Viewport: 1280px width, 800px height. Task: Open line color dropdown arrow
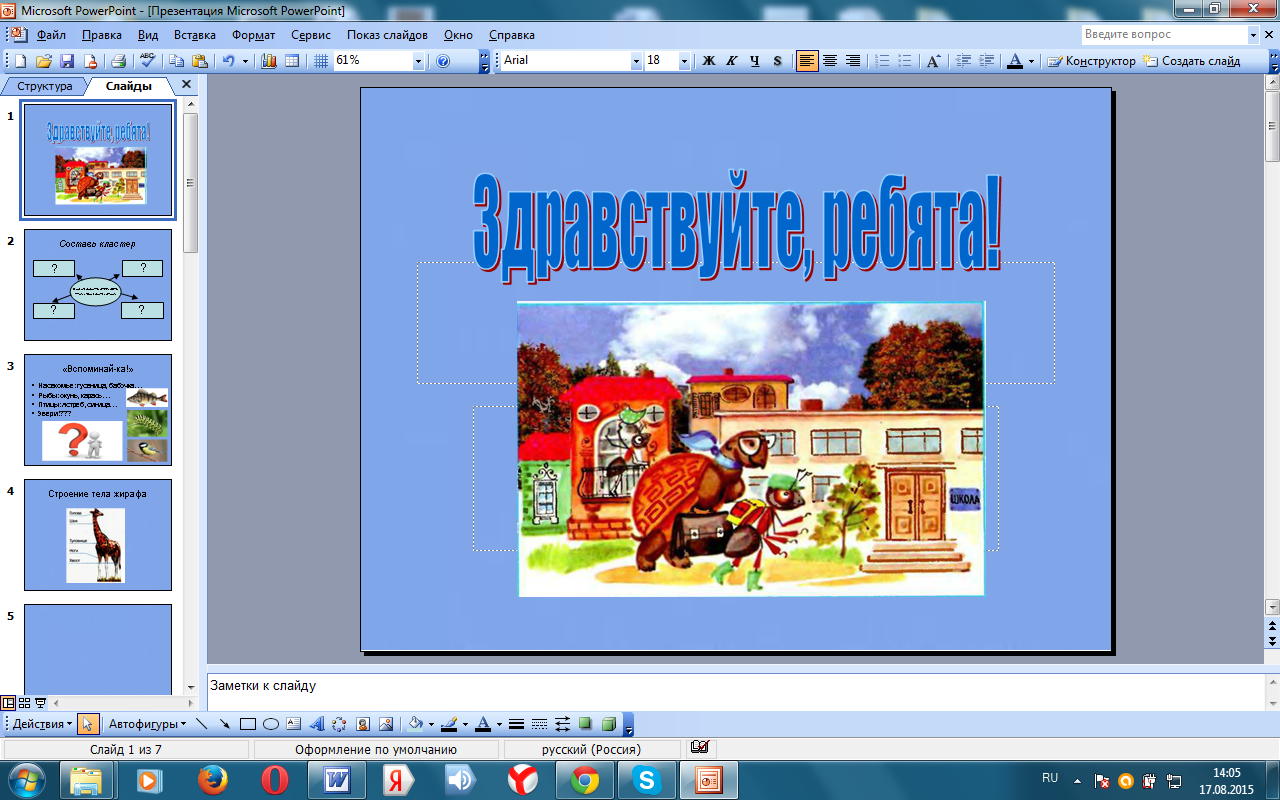tap(465, 724)
